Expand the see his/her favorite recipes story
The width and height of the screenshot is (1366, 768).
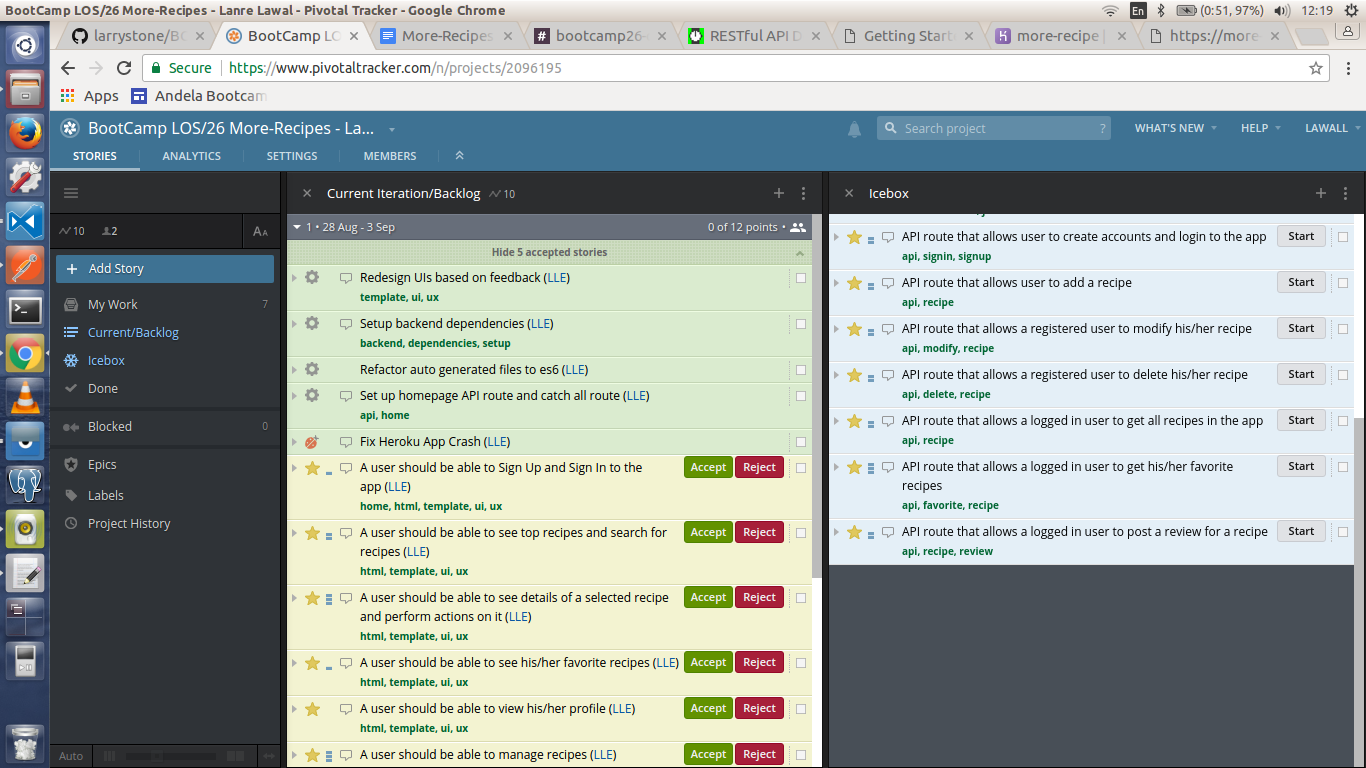294,663
